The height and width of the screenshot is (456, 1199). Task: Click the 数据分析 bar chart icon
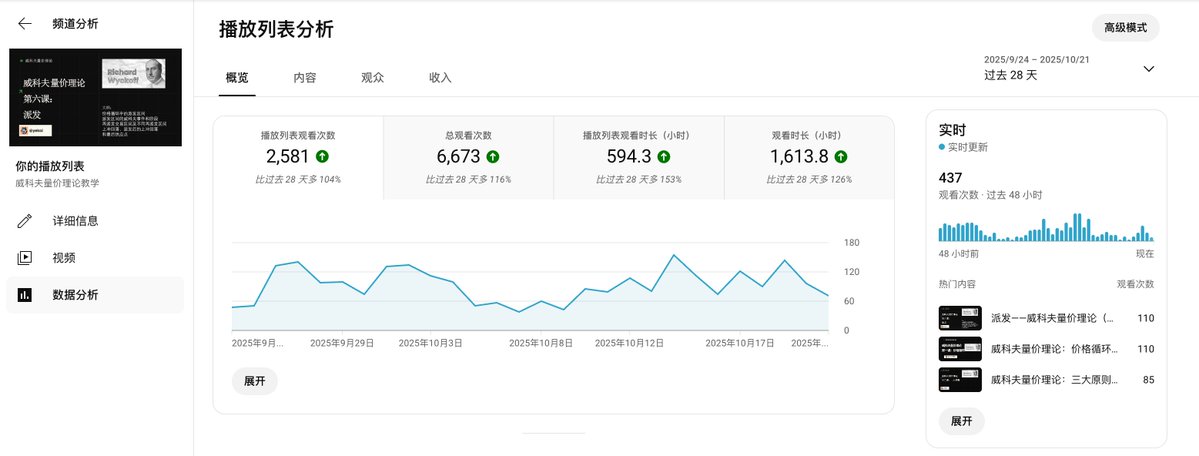25,295
